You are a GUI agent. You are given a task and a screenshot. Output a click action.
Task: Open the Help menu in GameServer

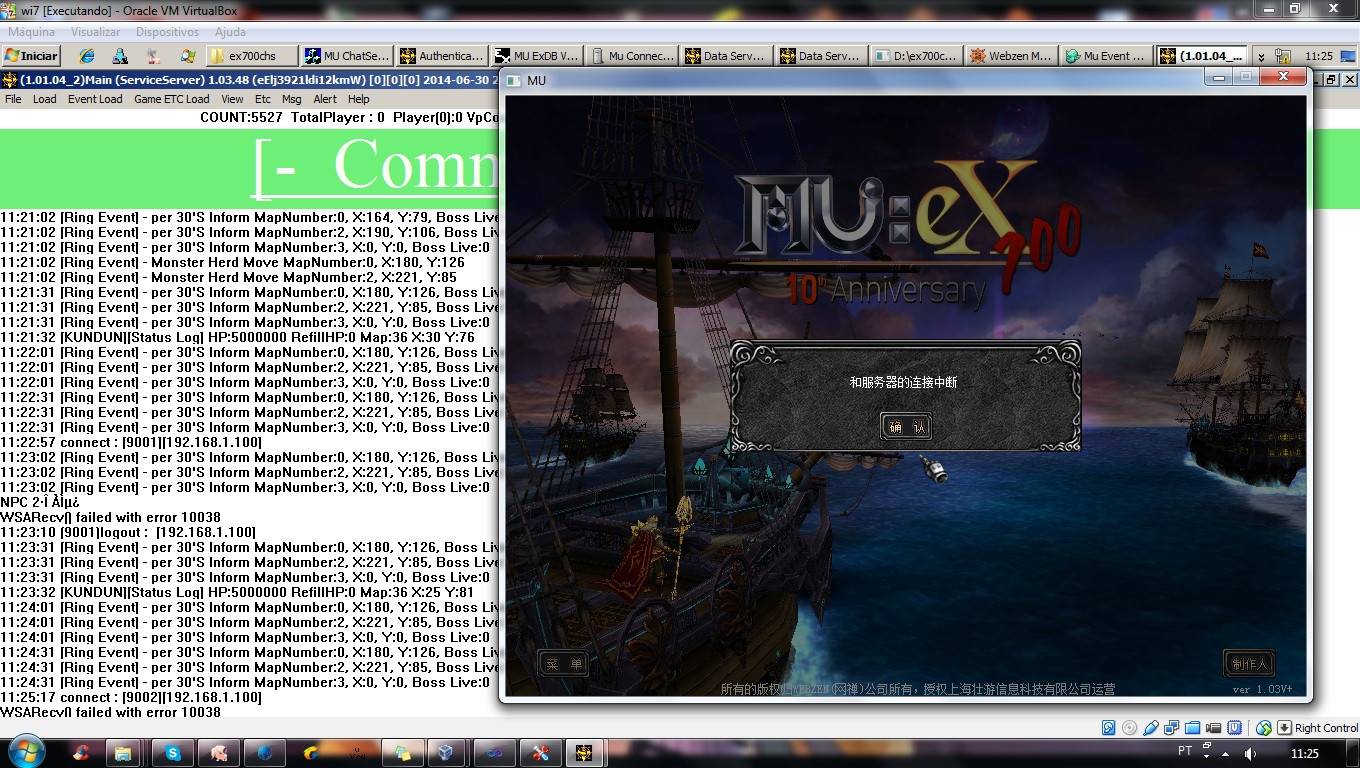(359, 99)
